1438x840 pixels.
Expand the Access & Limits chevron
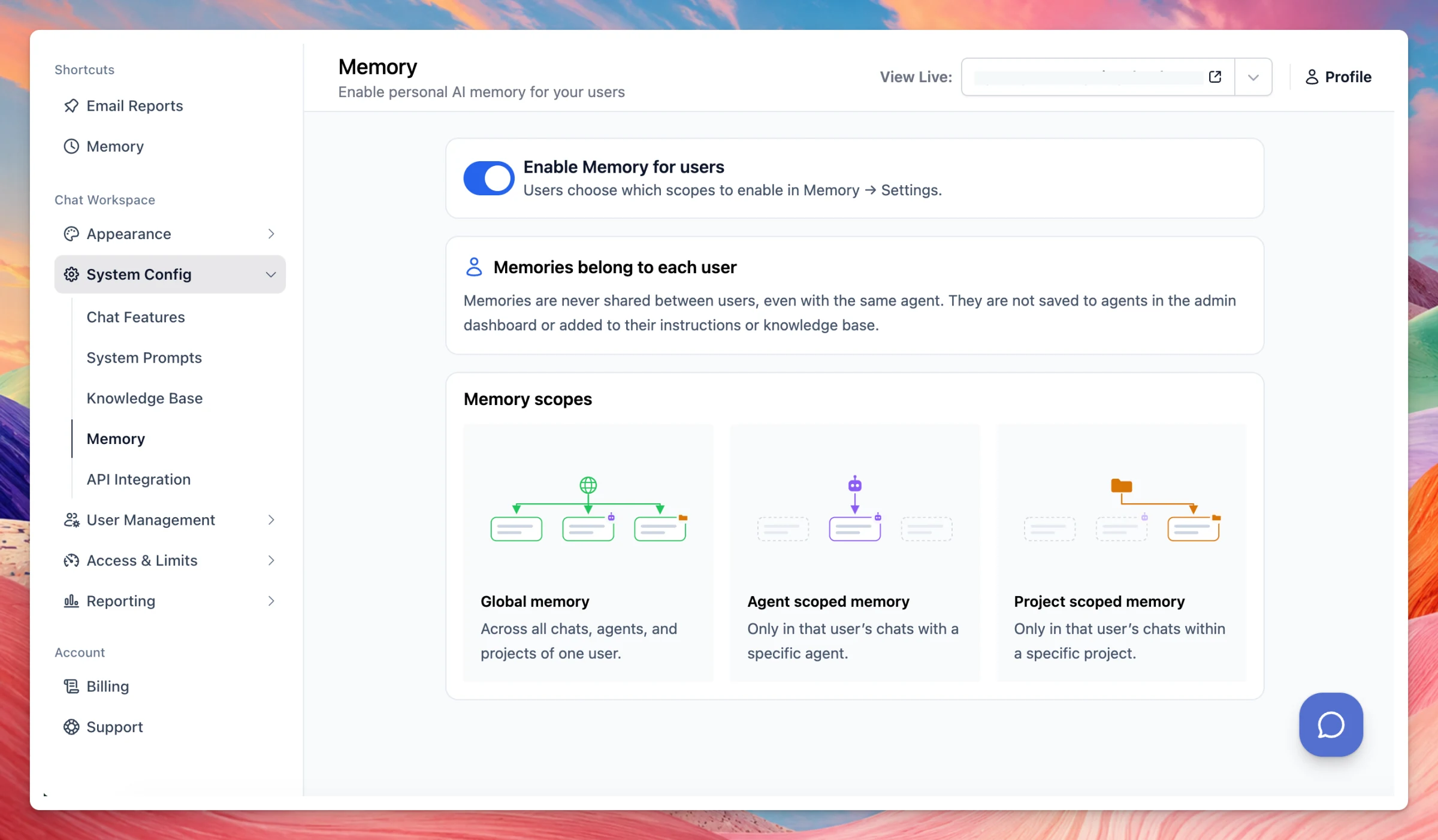(x=271, y=561)
